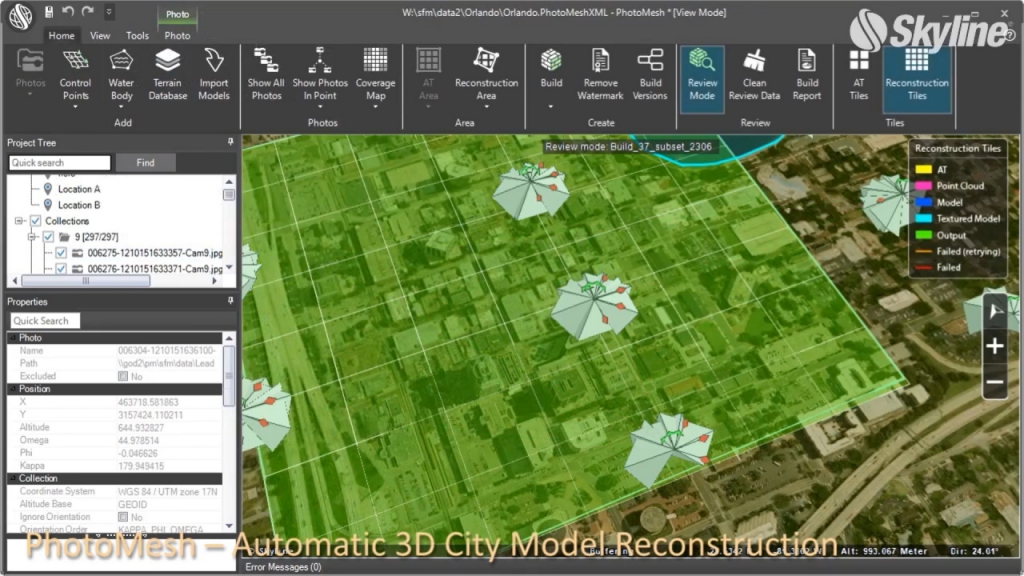The width and height of the screenshot is (1024, 576).
Task: Open the Build Report
Action: click(x=807, y=73)
